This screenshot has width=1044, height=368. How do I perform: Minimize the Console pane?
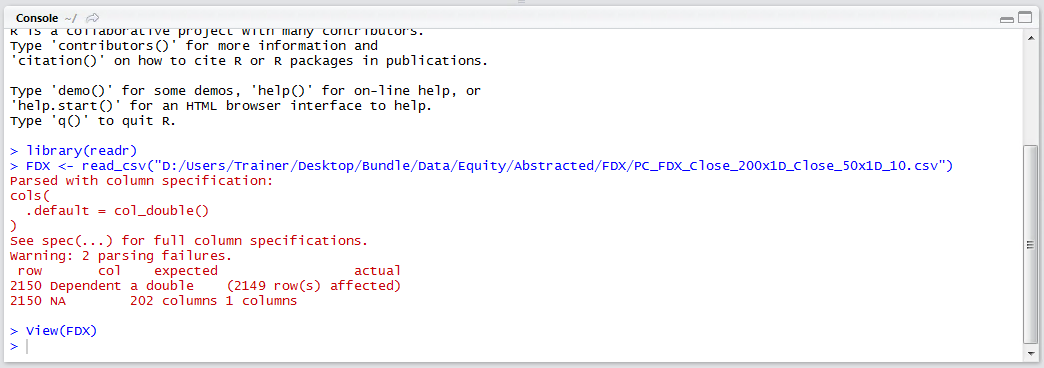[1007, 19]
